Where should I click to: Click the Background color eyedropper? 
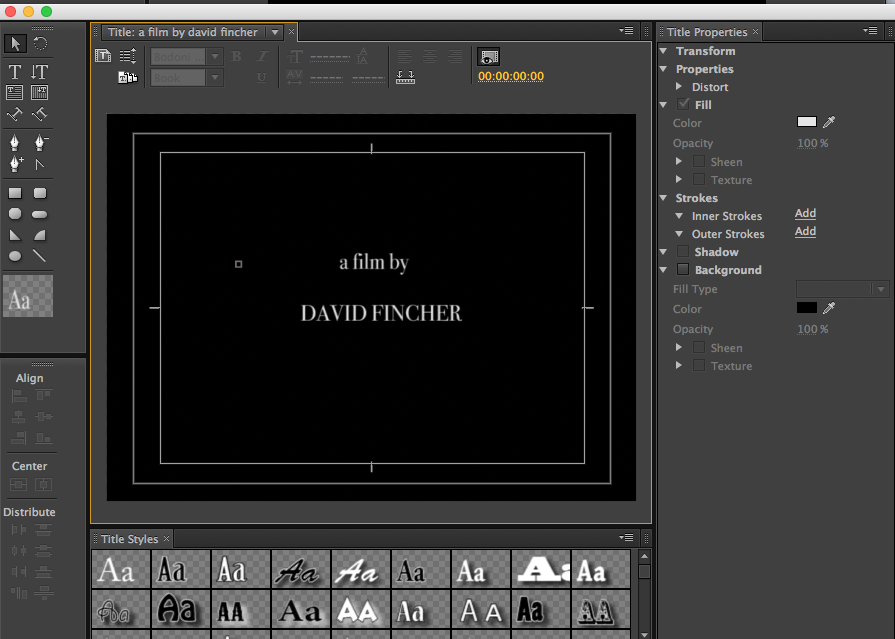829,308
